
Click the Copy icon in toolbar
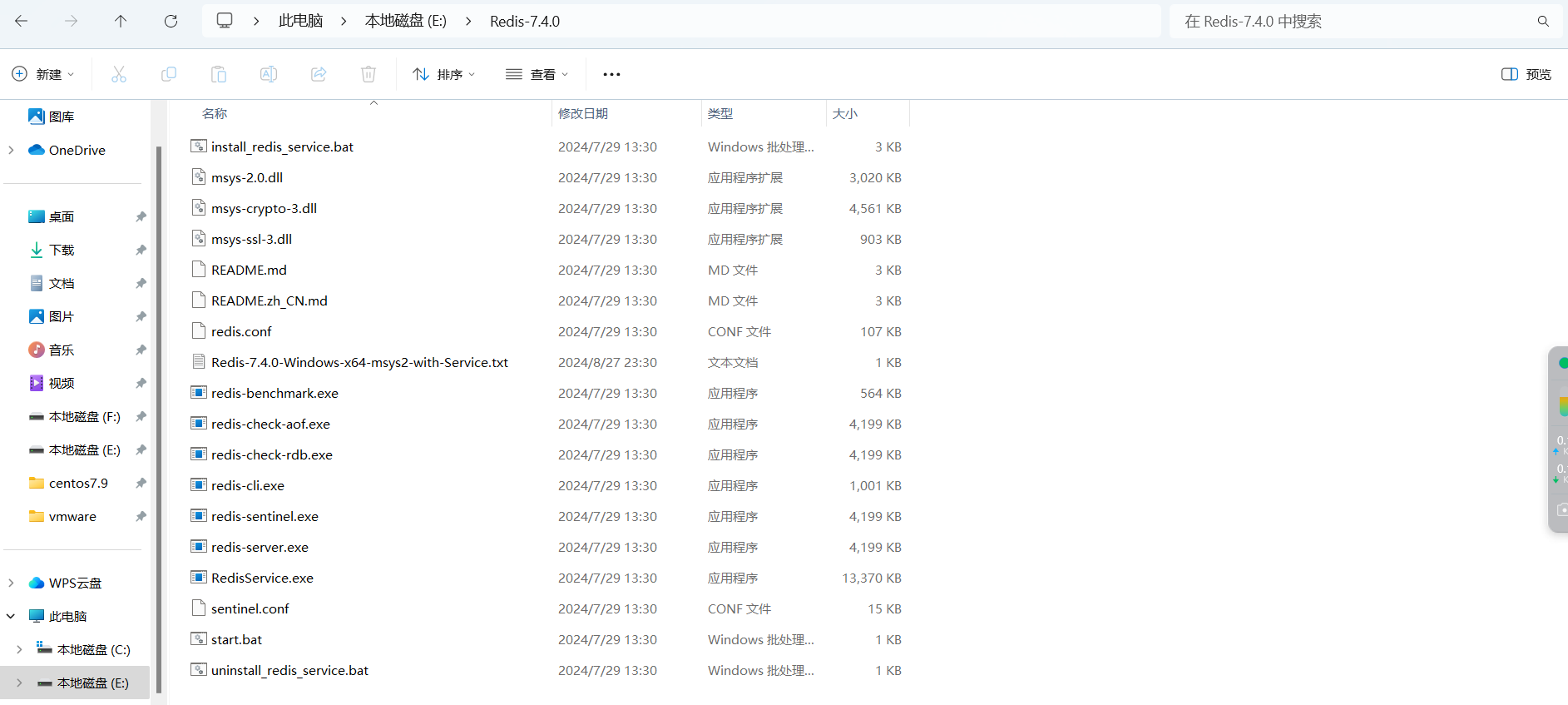[x=169, y=74]
